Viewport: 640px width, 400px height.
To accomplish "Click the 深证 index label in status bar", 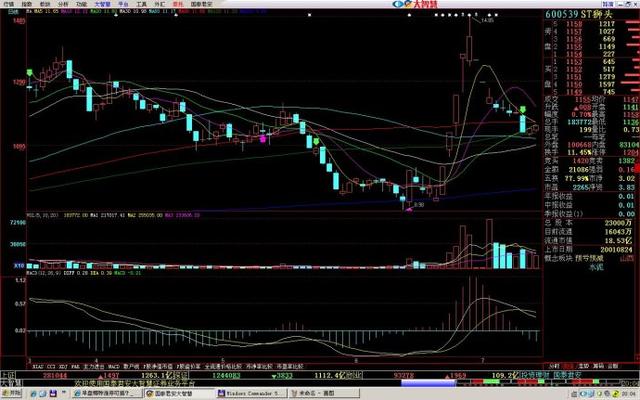I will point(182,375).
